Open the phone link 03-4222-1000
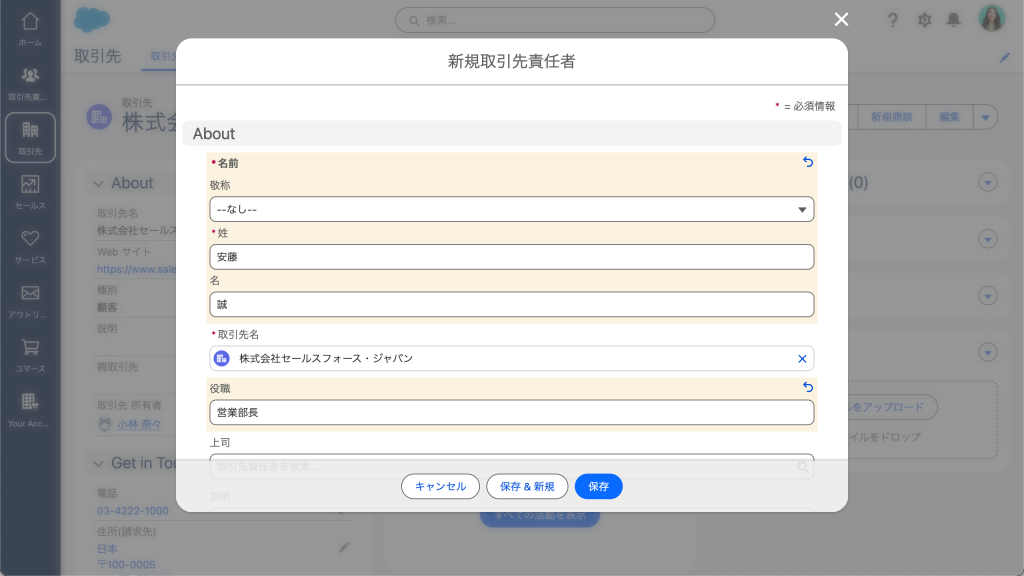1024x576 pixels. (x=133, y=511)
